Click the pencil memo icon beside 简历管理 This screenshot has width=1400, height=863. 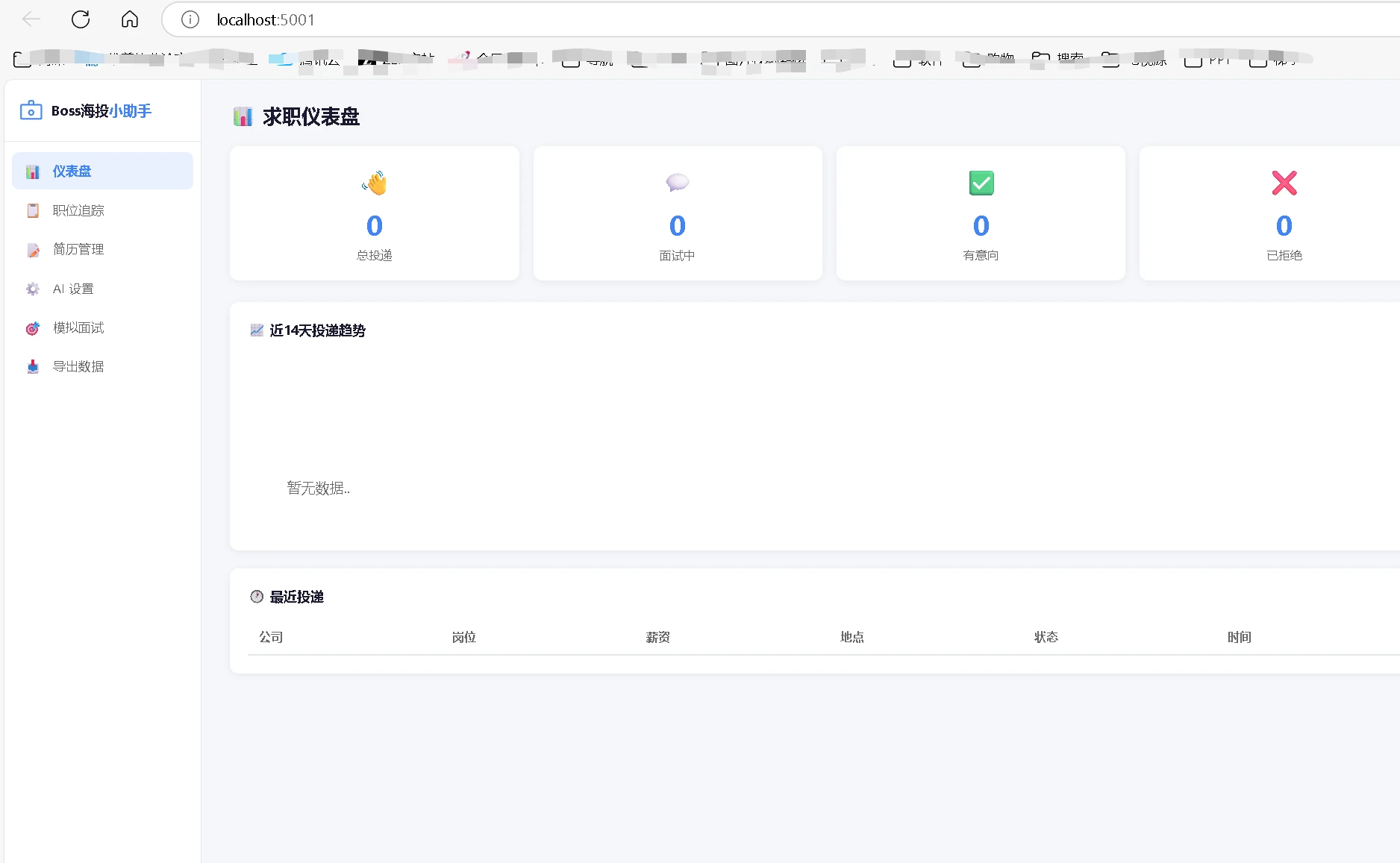(x=33, y=250)
